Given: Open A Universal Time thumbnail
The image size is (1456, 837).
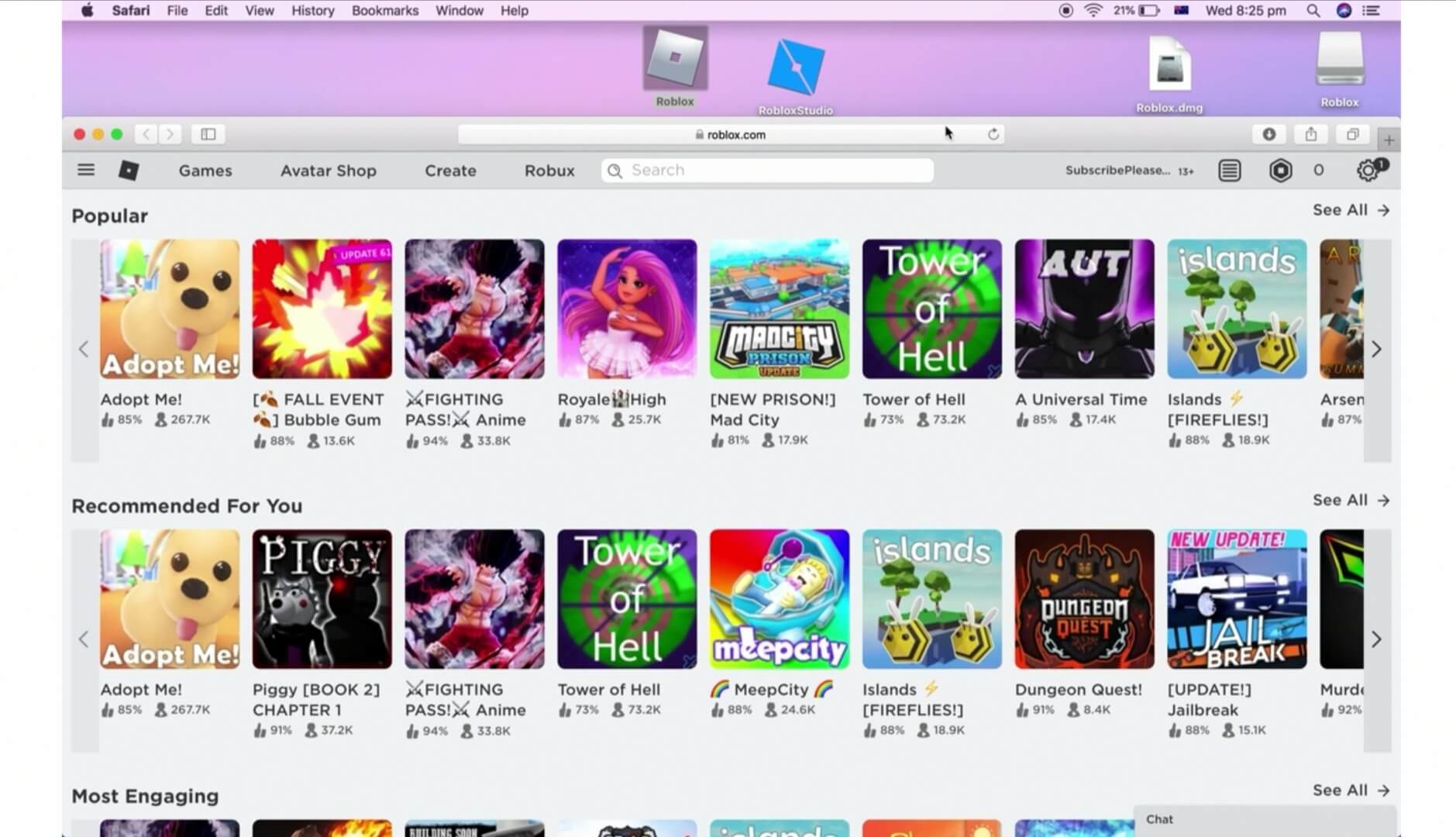Looking at the screenshot, I should [1084, 308].
